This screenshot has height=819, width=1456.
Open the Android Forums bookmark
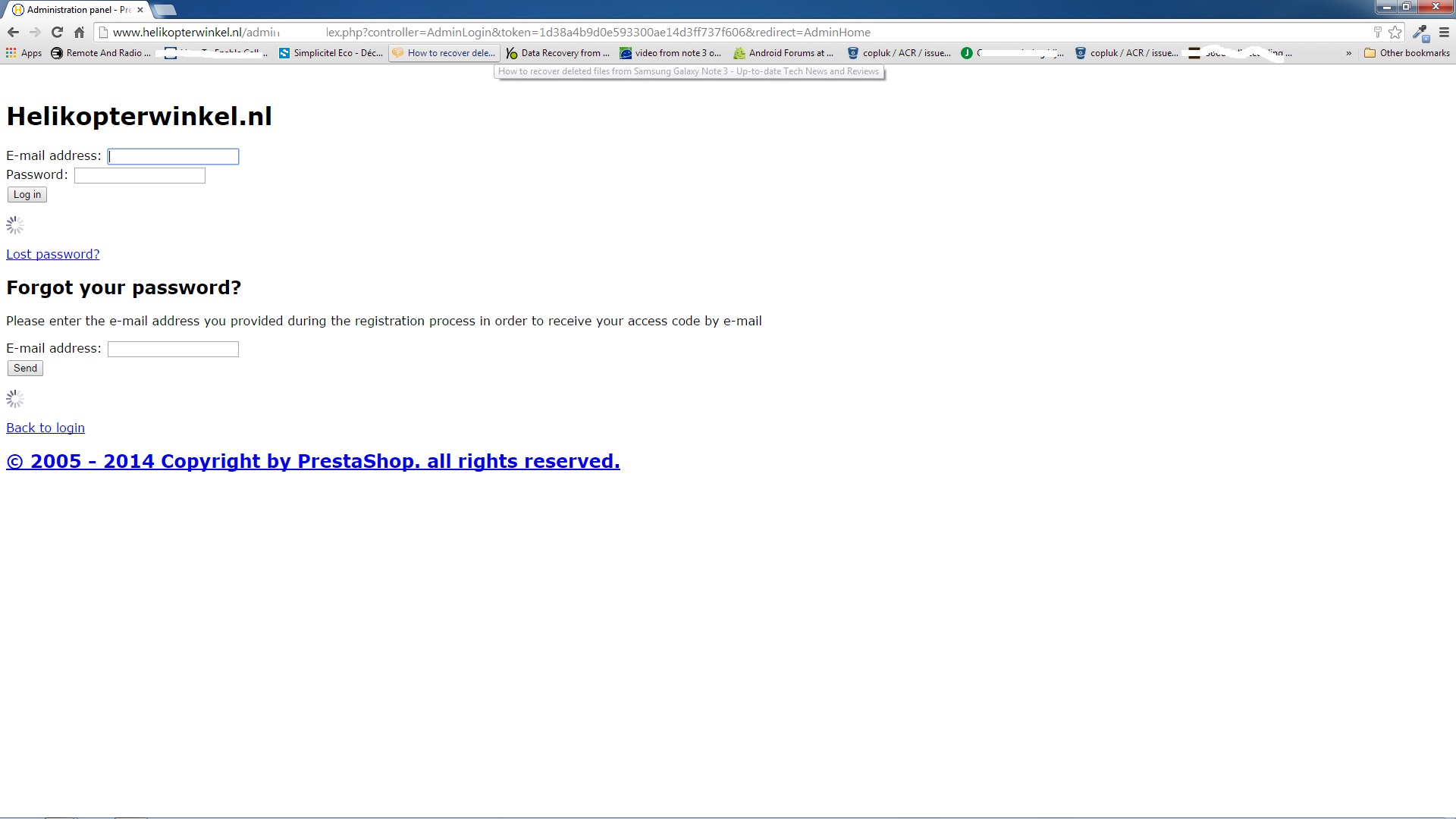pos(783,53)
